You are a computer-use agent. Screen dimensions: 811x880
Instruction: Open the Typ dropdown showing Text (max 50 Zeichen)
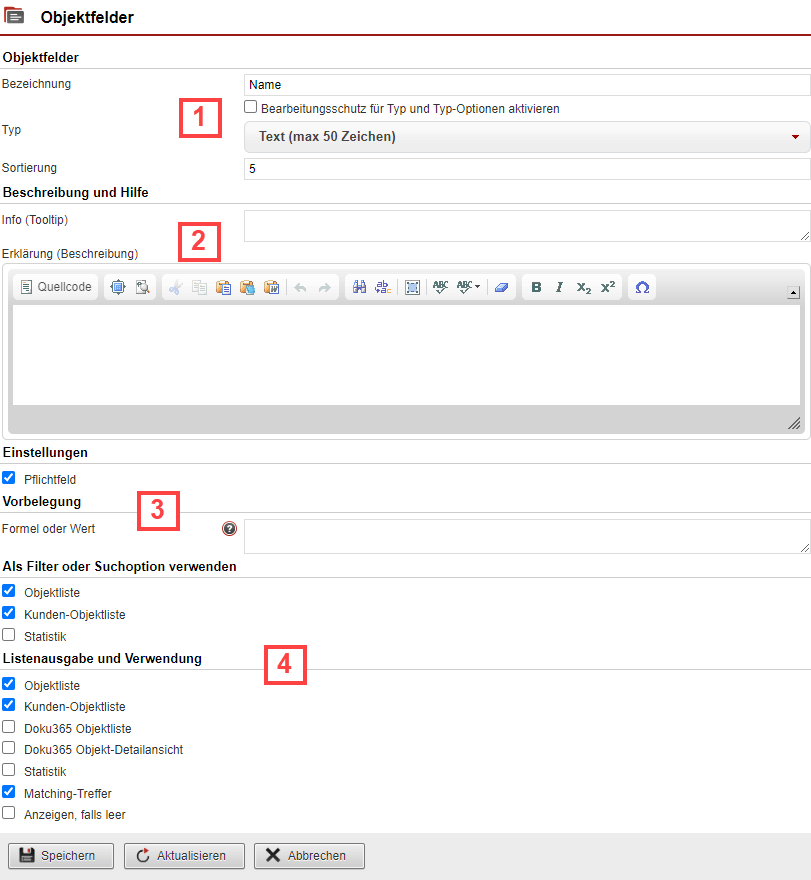[527, 137]
